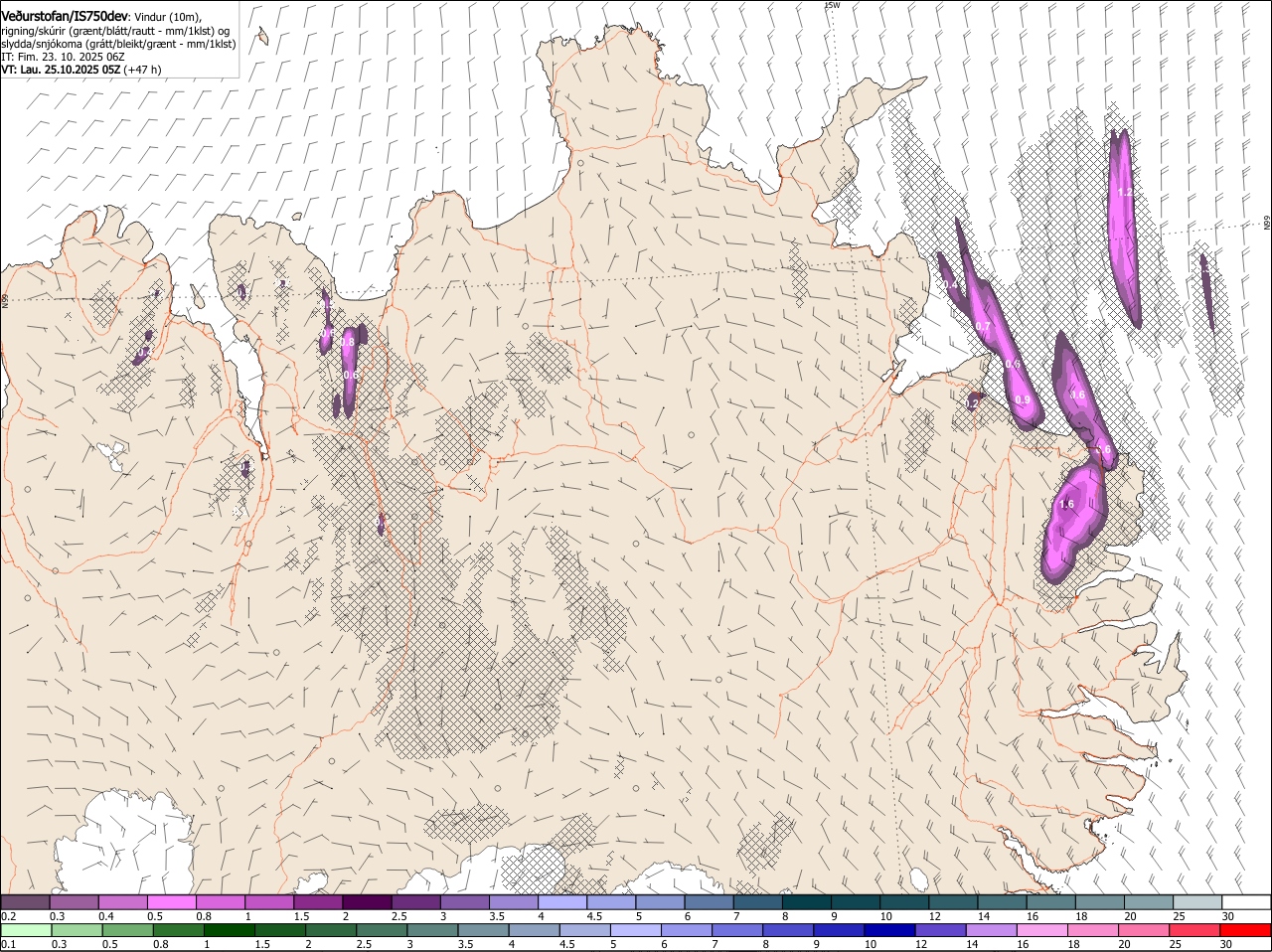
Task: Click the purple-scale swatch between 0.3 and 0.4
Action: [75, 901]
